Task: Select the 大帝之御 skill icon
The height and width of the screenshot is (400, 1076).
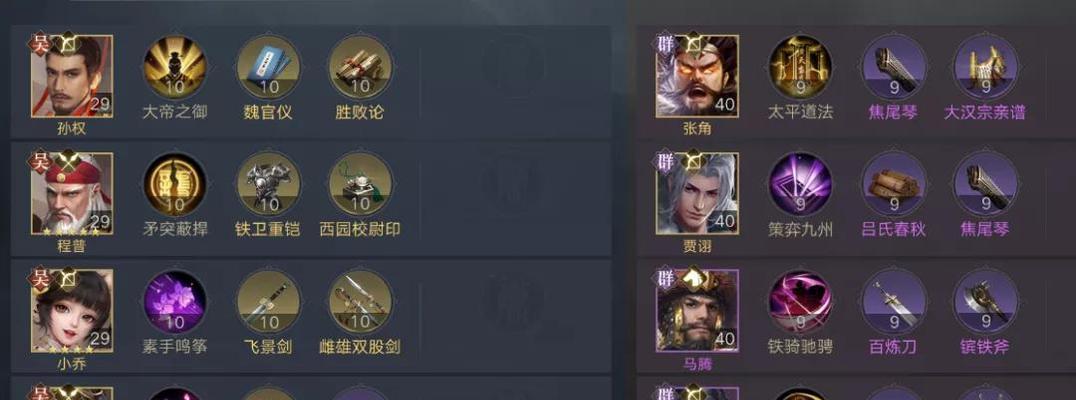Action: [175, 67]
